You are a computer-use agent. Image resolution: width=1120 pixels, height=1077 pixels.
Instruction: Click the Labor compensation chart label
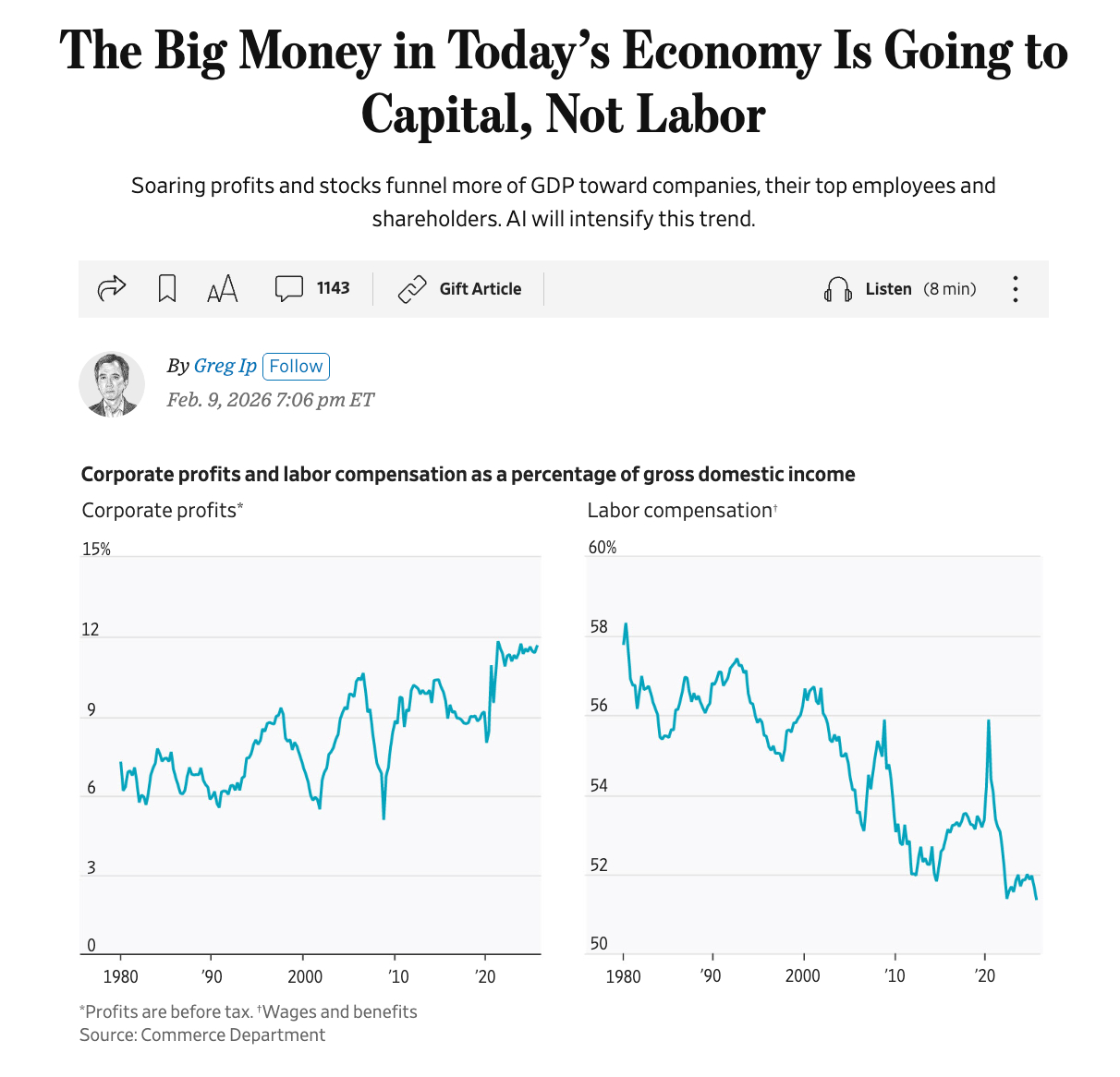click(682, 511)
